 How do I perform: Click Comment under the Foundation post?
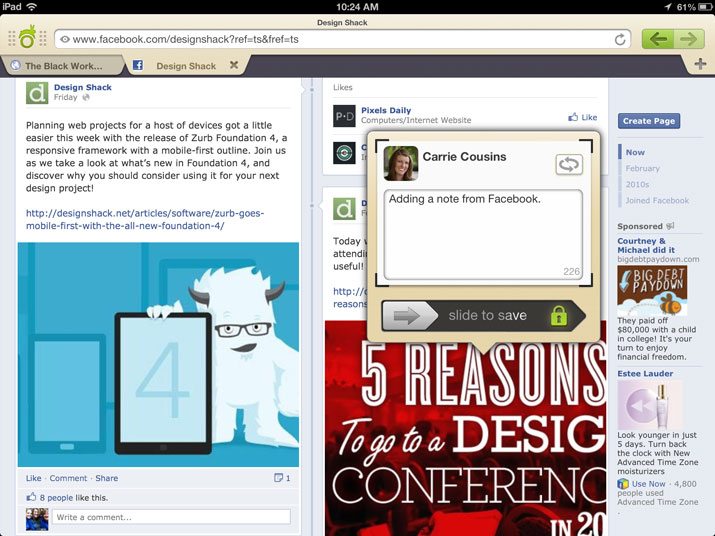click(68, 478)
